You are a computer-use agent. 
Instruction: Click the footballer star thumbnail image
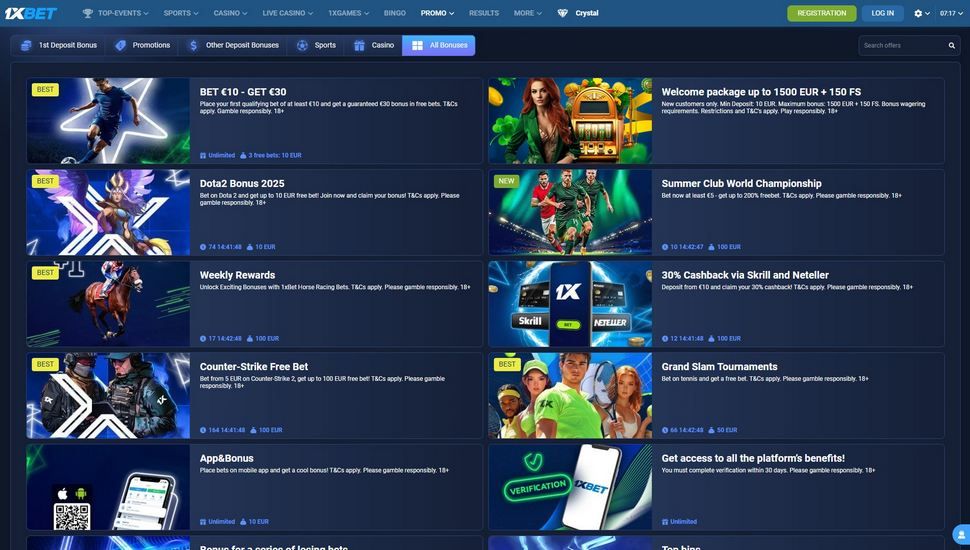pyautogui.click(x=108, y=121)
